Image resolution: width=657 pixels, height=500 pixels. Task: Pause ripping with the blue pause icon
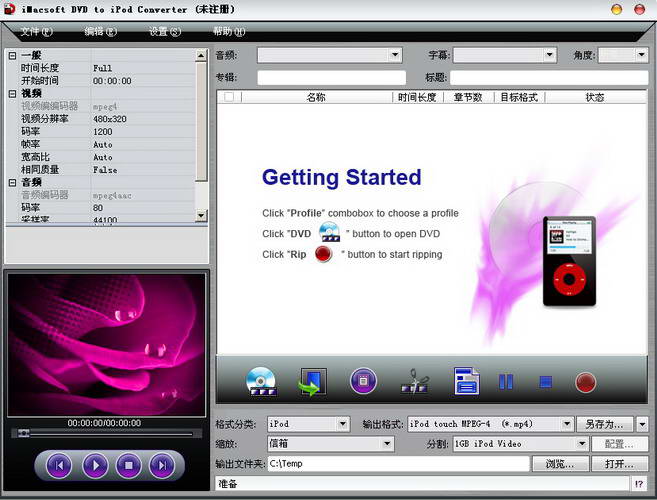[x=506, y=382]
